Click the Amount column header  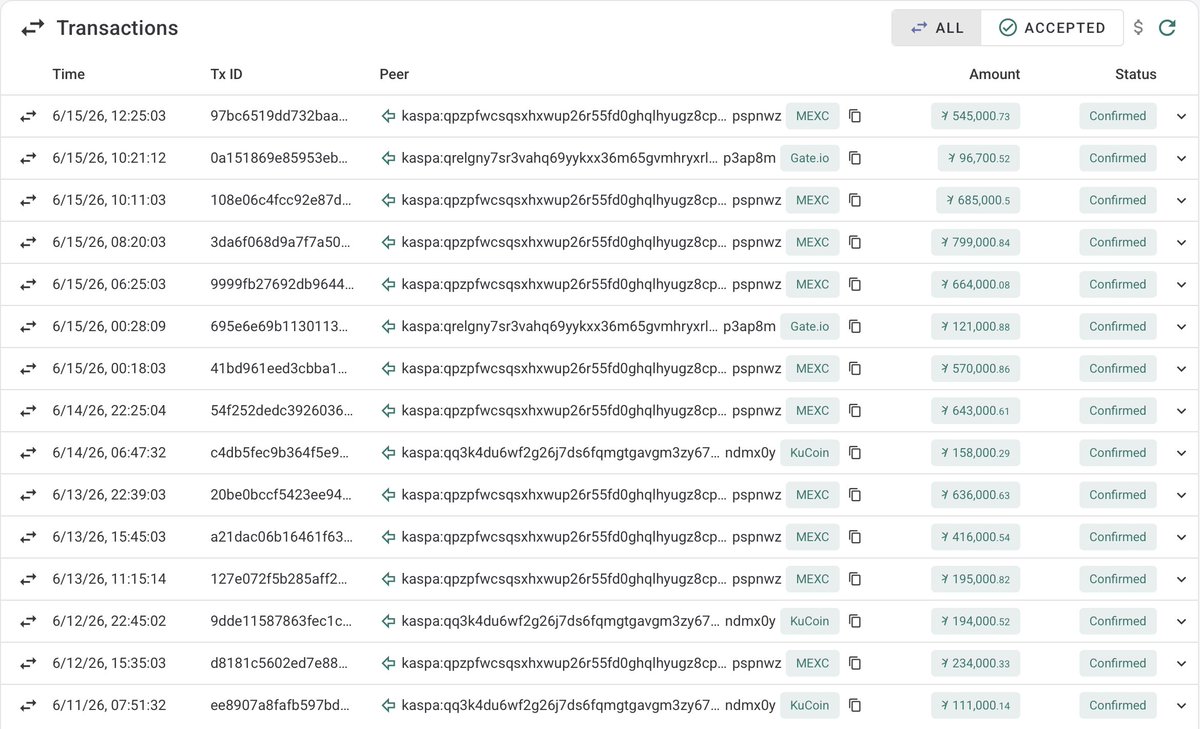tap(994, 74)
